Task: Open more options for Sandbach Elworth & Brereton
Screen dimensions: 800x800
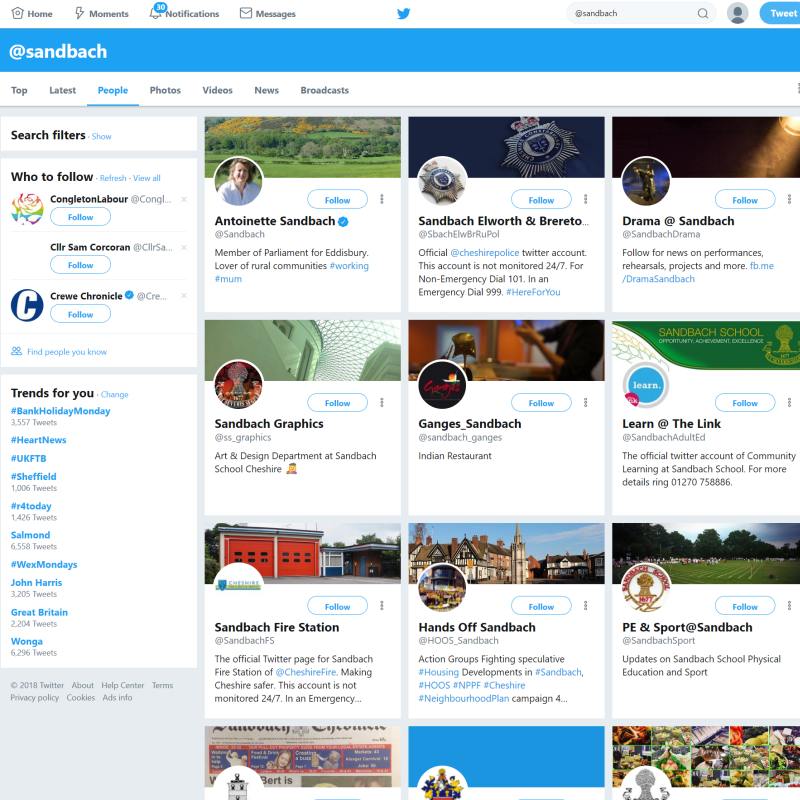Action: click(x=585, y=199)
